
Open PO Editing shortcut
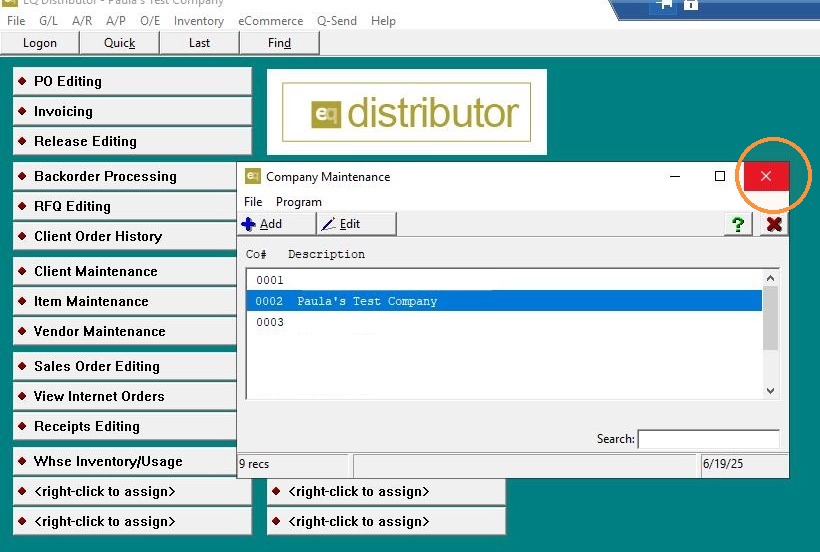click(132, 82)
